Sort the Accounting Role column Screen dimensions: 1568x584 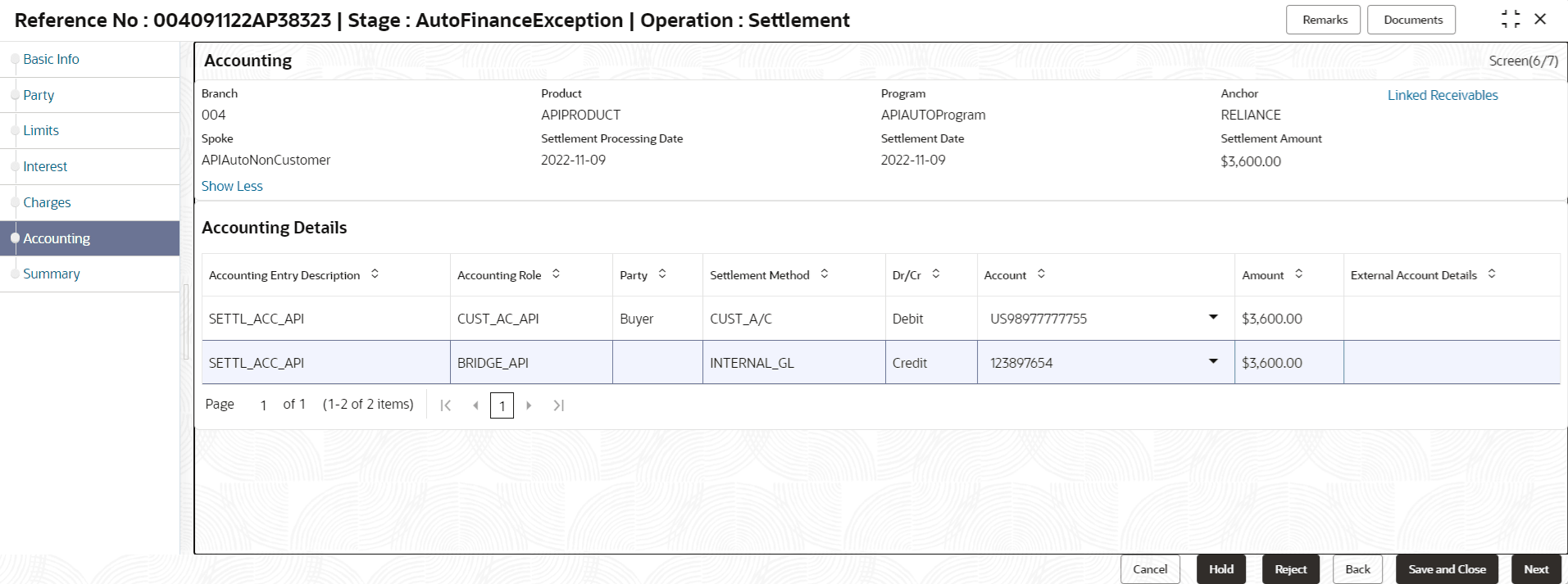556,274
